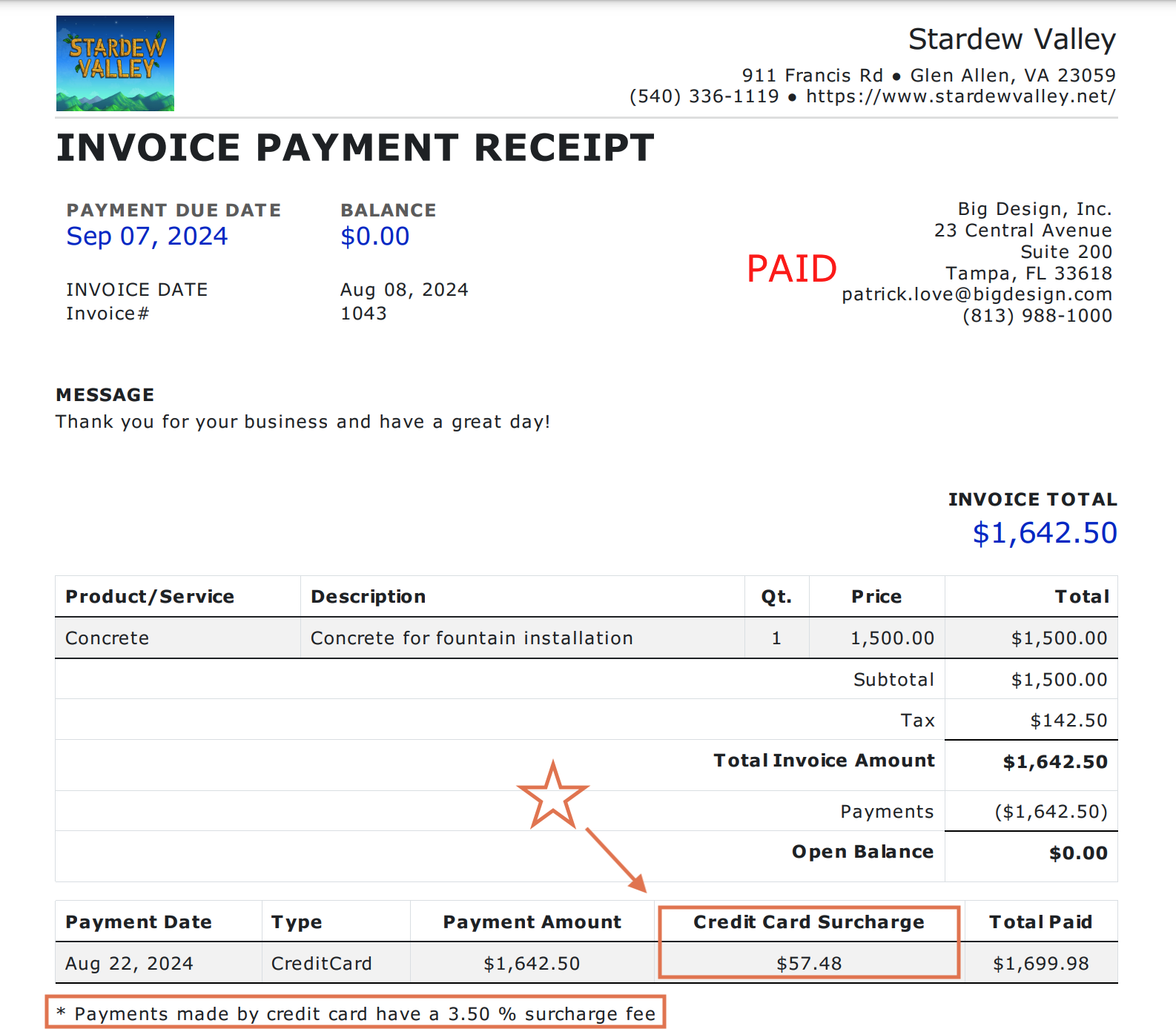The height and width of the screenshot is (1029, 1176).
Task: Click the PAYMENT DUE DATE label
Action: [174, 211]
